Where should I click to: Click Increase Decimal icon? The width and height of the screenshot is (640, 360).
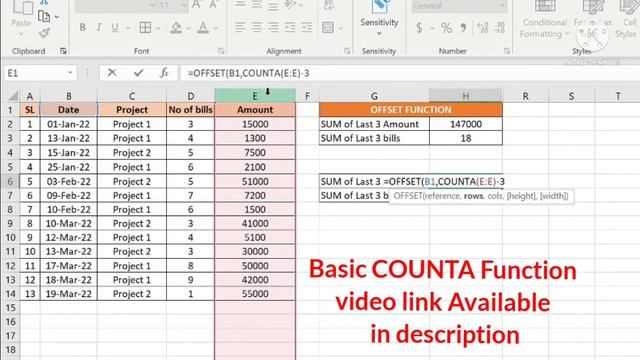[483, 28]
